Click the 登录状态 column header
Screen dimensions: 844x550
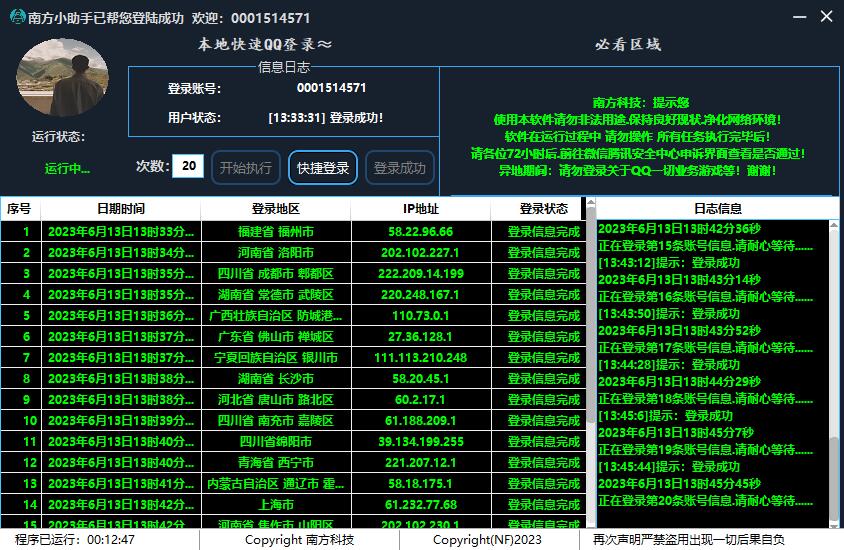pos(543,209)
